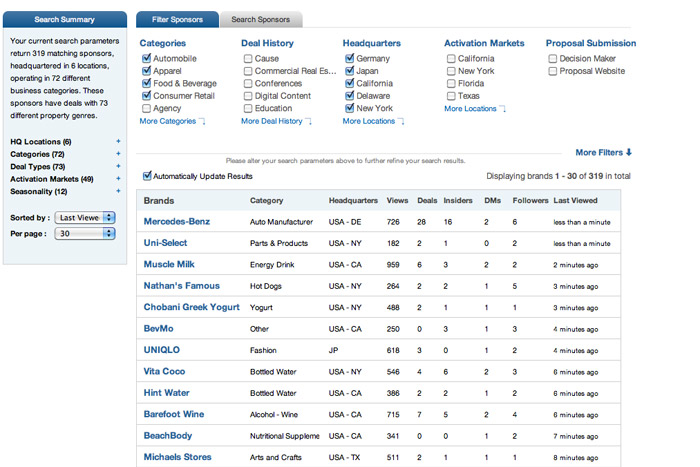The width and height of the screenshot is (700, 467).
Task: Open More Deal History link
Action: coord(276,121)
